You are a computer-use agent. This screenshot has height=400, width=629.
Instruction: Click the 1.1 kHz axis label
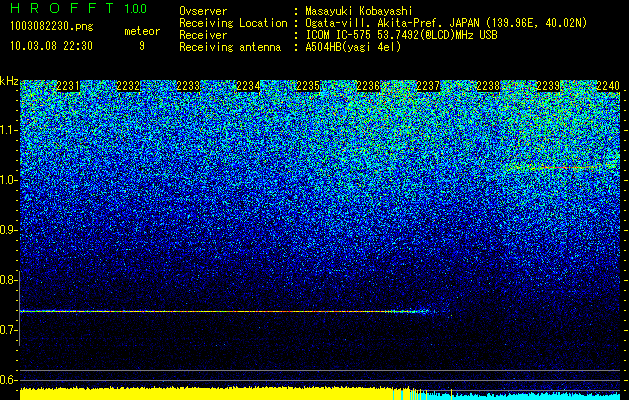point(9,130)
